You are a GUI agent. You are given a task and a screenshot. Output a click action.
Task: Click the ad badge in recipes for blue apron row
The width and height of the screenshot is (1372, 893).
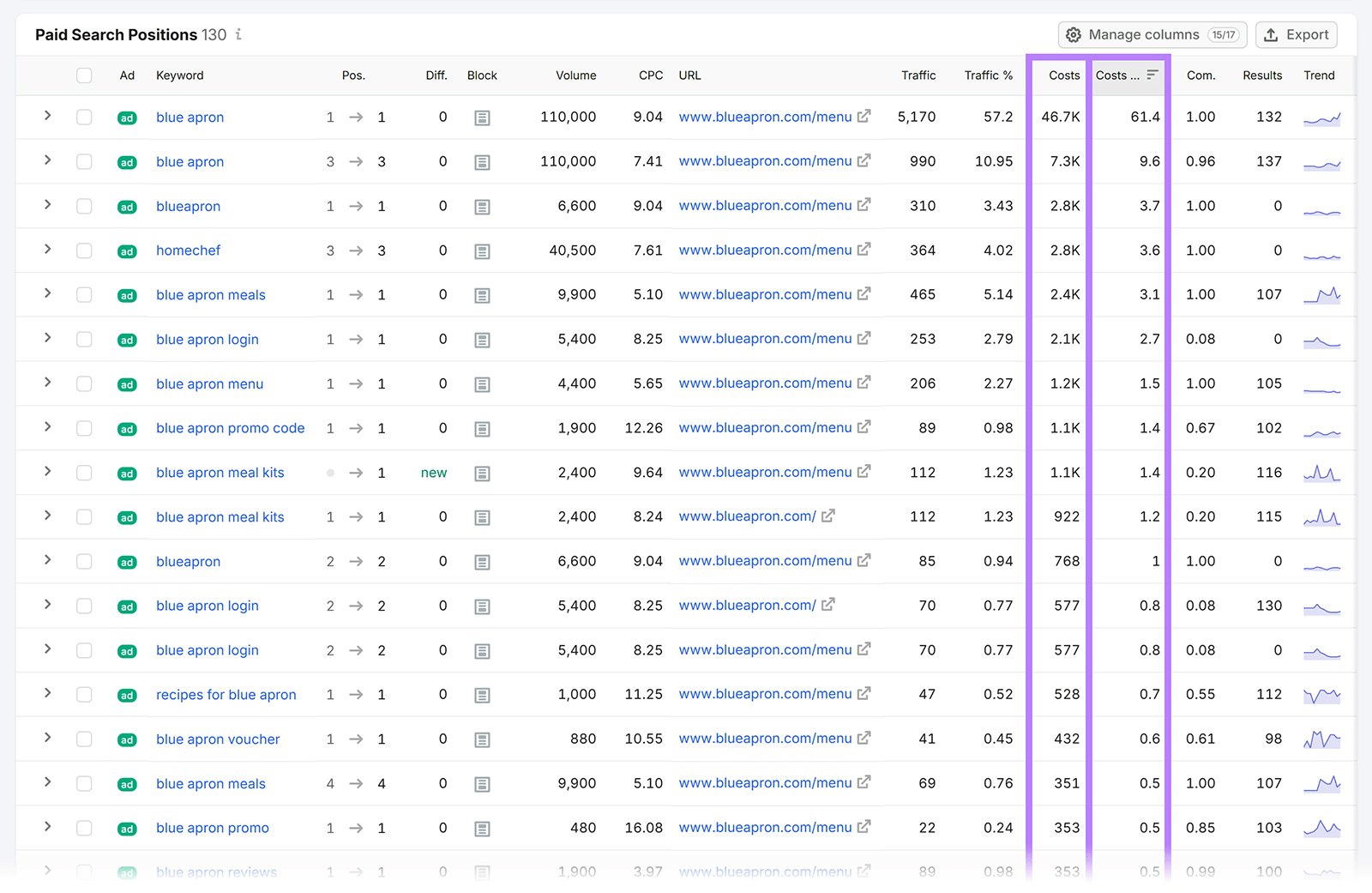pyautogui.click(x=127, y=695)
